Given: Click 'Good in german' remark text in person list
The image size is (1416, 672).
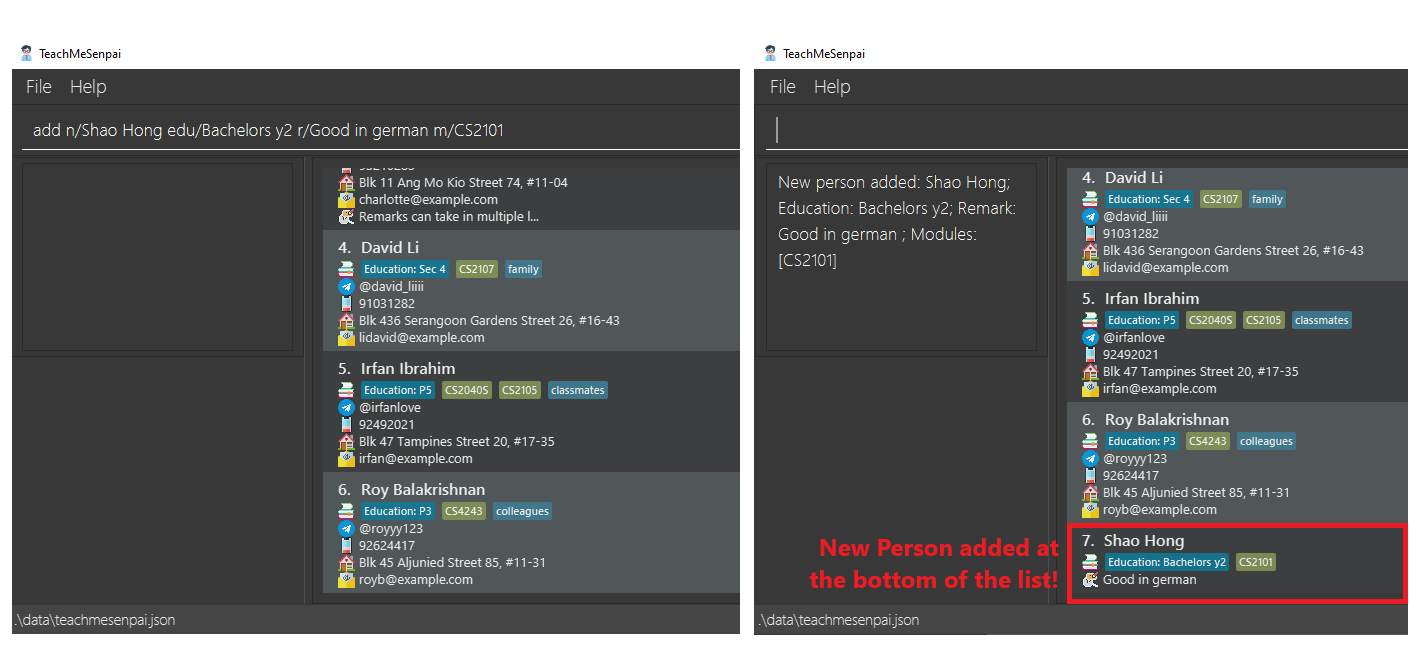Looking at the screenshot, I should pos(1149,579).
